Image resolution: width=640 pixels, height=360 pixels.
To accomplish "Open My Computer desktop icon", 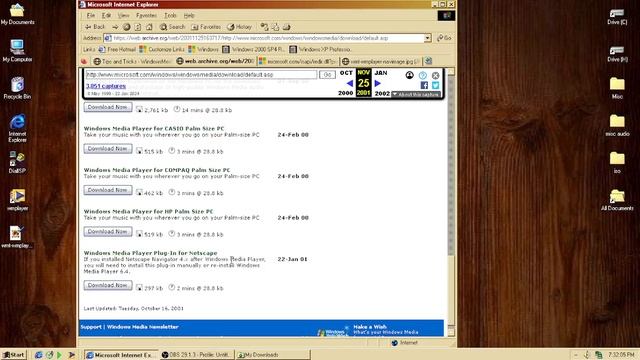I will point(17,51).
